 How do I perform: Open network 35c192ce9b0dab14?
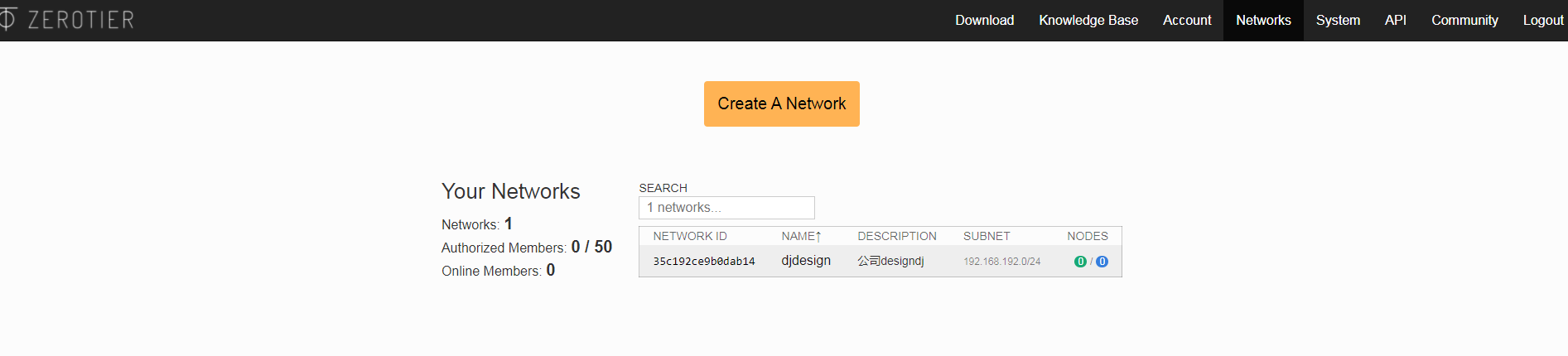[703, 262]
